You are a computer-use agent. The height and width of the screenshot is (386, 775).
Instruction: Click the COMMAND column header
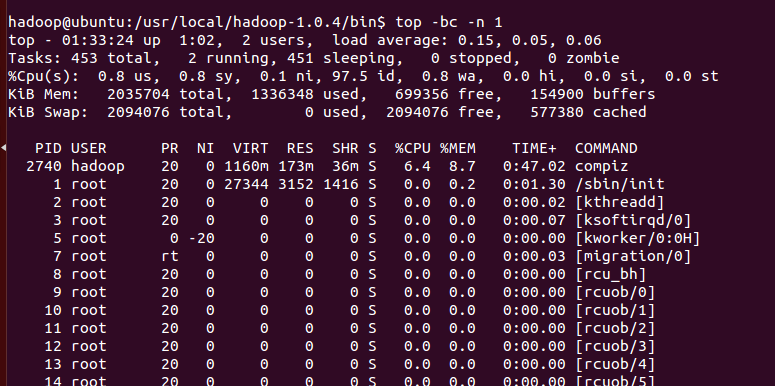(606, 148)
